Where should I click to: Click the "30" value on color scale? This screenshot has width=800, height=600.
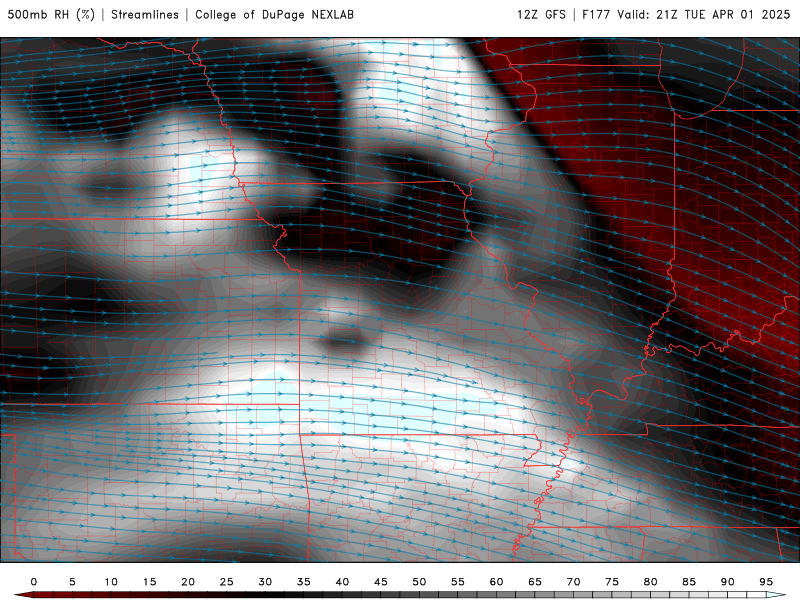coord(265,582)
